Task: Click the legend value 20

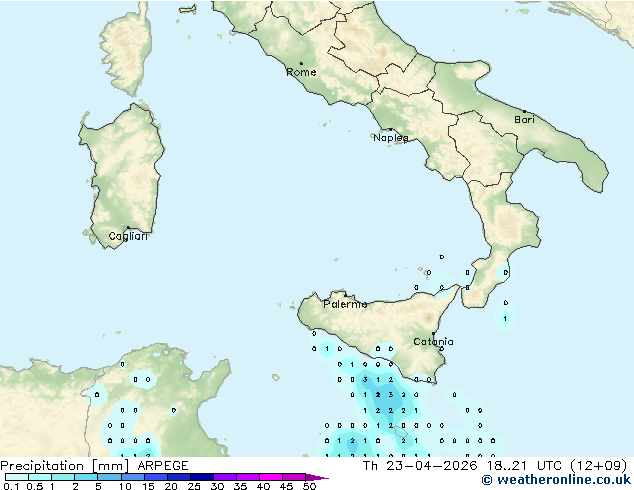Action: (x=171, y=486)
